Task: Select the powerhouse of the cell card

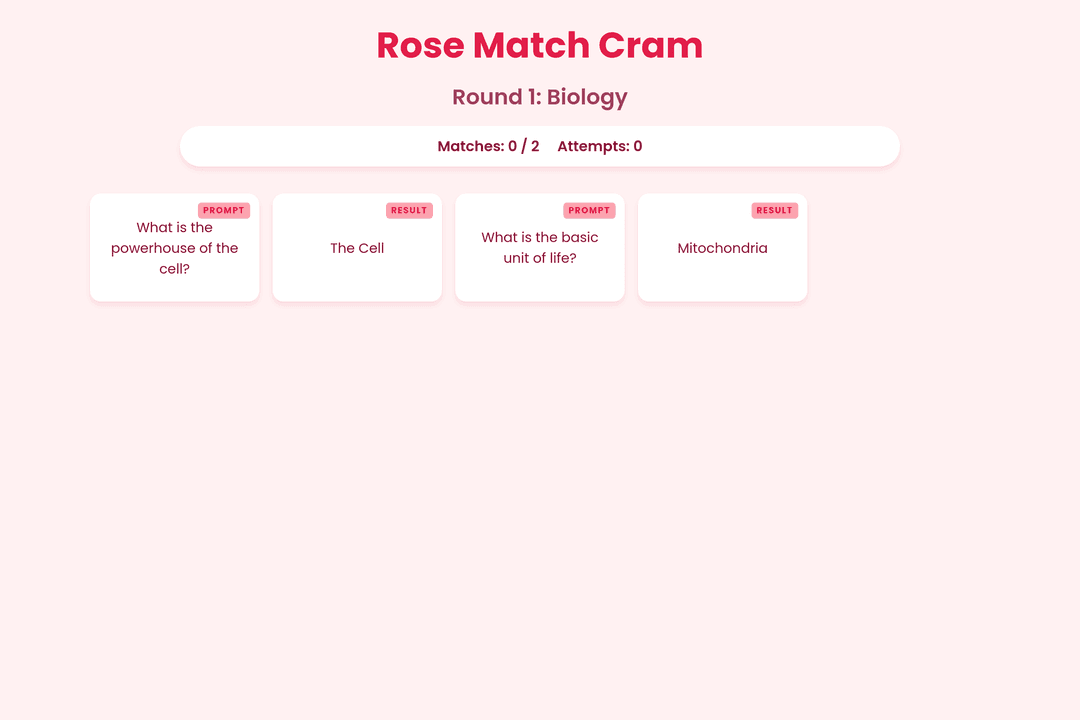Action: (174, 247)
